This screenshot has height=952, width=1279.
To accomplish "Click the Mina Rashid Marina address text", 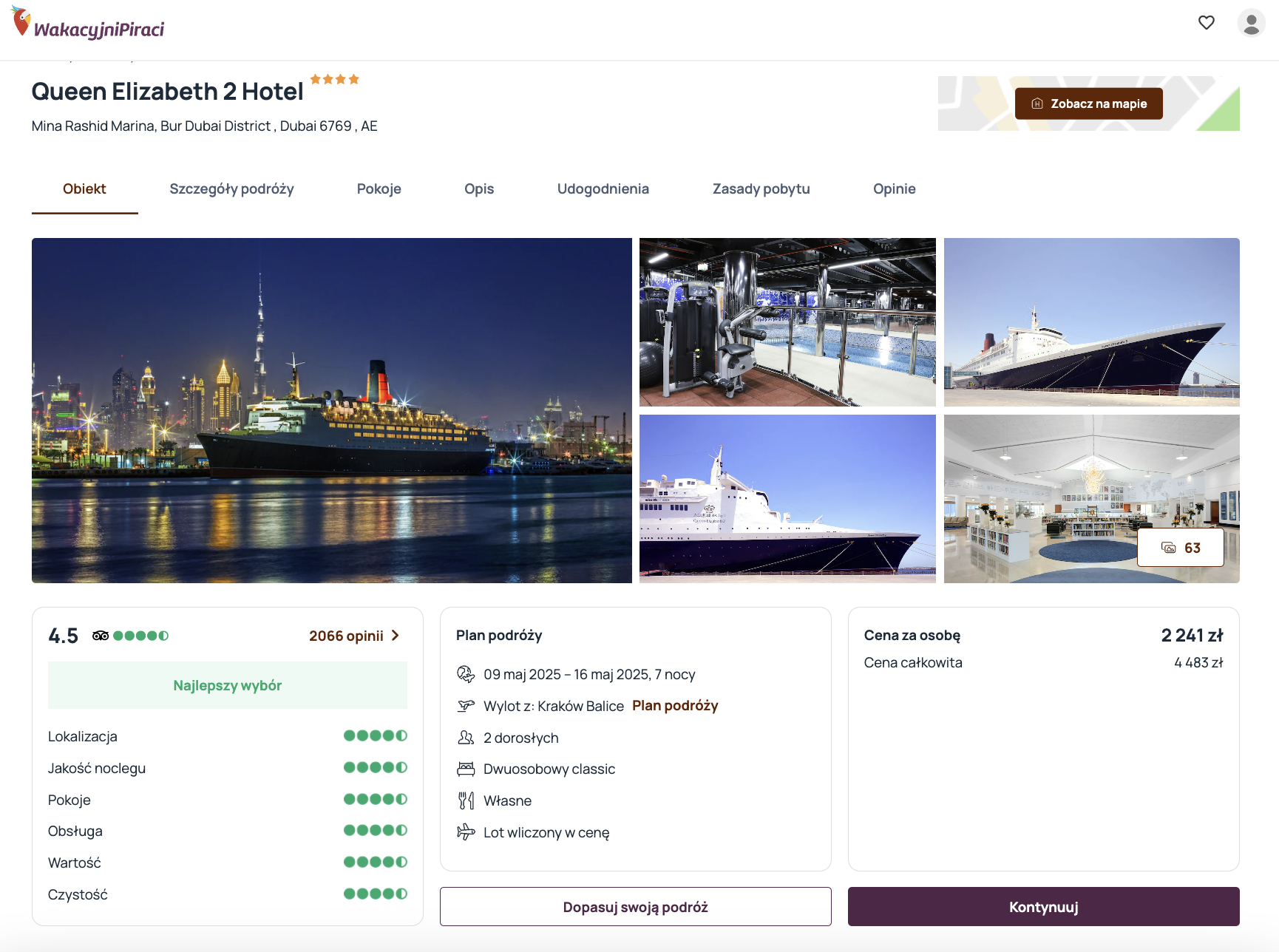I will [x=204, y=126].
